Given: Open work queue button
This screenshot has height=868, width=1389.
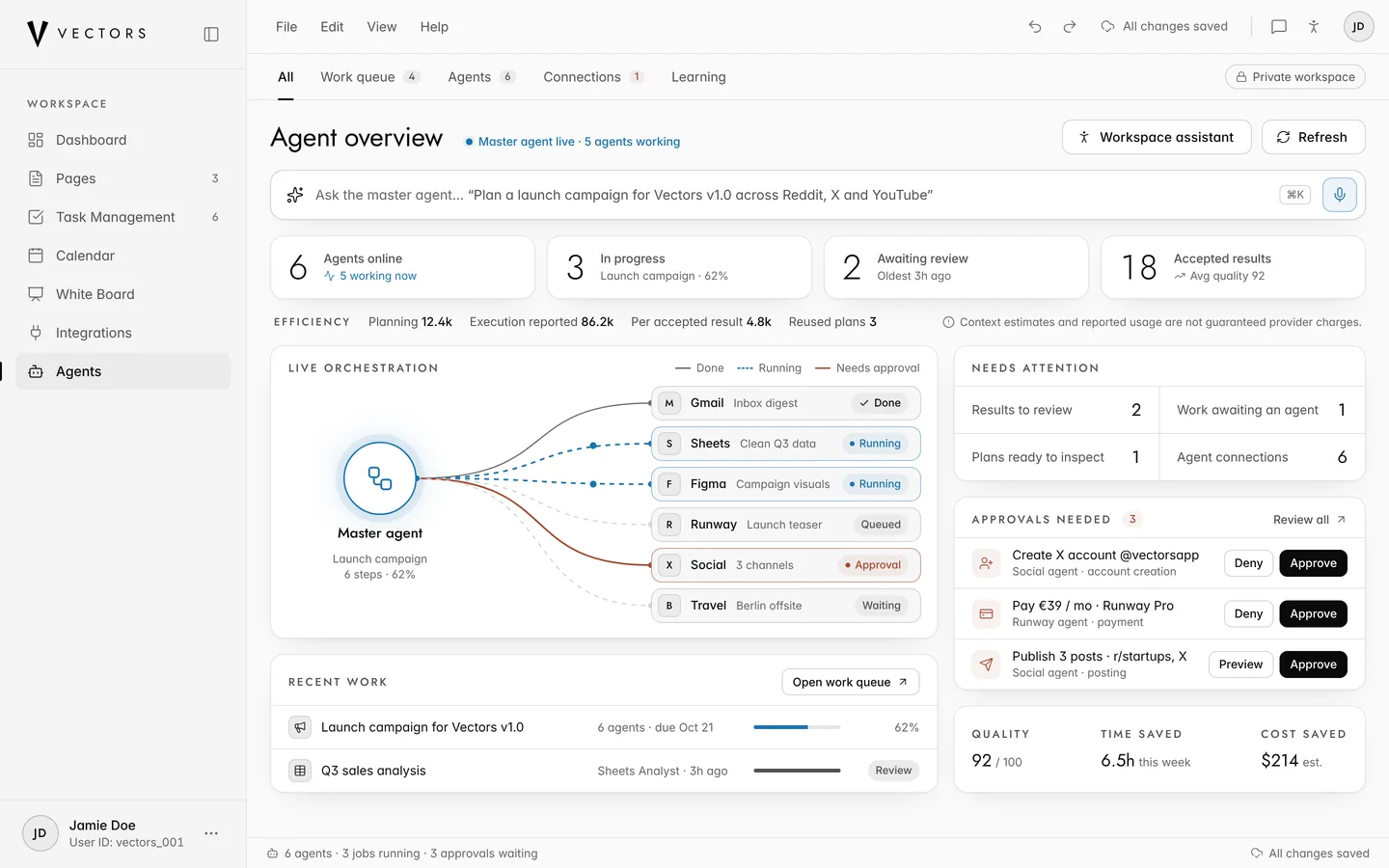Looking at the screenshot, I should pyautogui.click(x=850, y=682).
